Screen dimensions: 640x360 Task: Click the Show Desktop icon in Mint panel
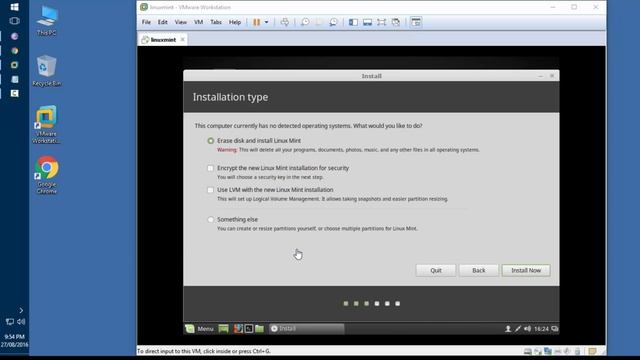[223, 329]
